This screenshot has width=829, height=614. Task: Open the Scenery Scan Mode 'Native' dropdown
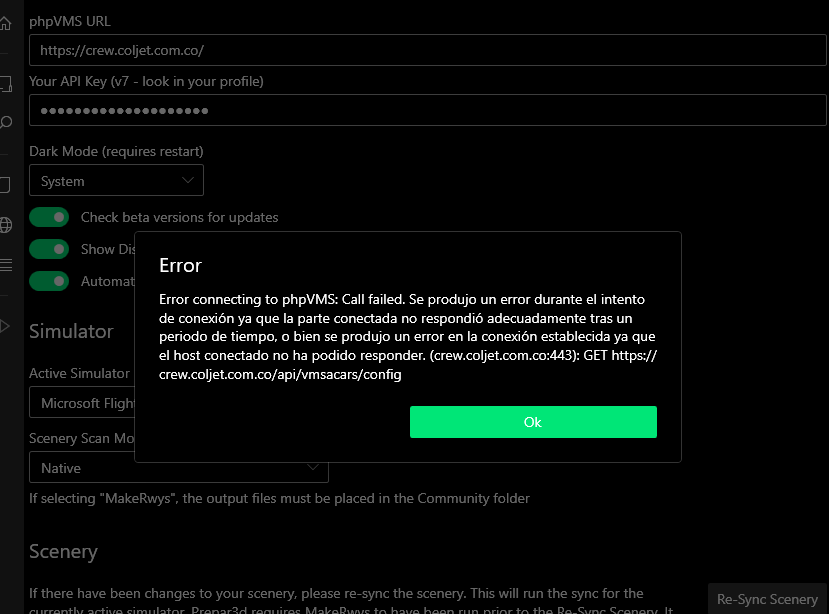coord(178,468)
